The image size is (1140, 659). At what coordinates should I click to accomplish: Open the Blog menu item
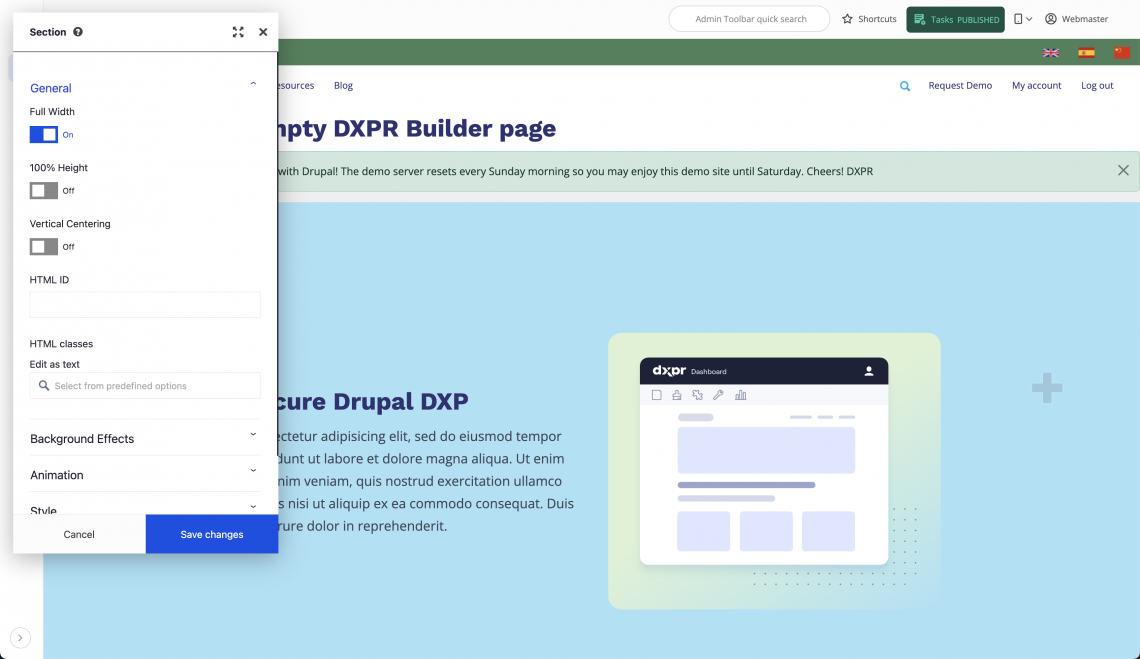(x=343, y=86)
